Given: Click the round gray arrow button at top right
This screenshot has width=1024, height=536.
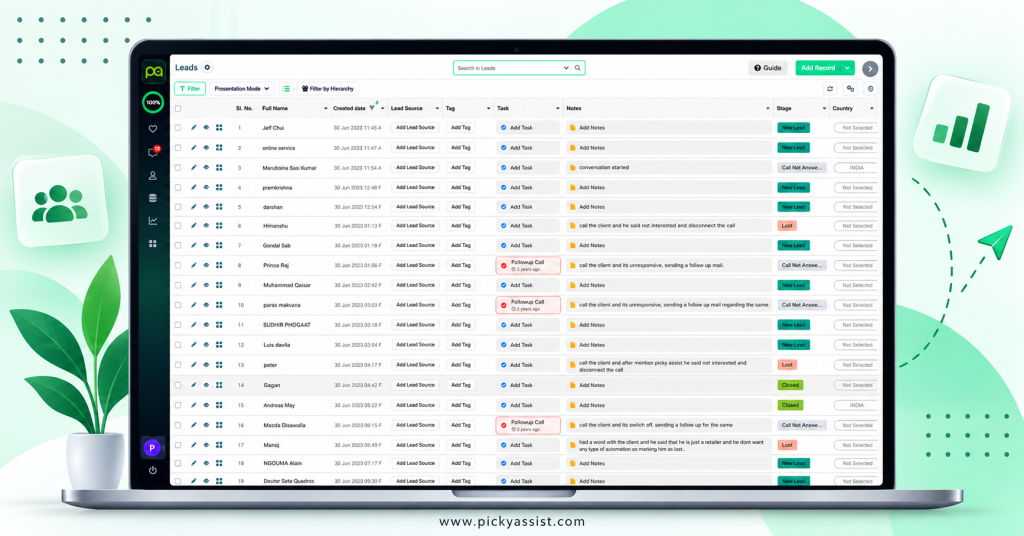Looking at the screenshot, I should (x=870, y=69).
